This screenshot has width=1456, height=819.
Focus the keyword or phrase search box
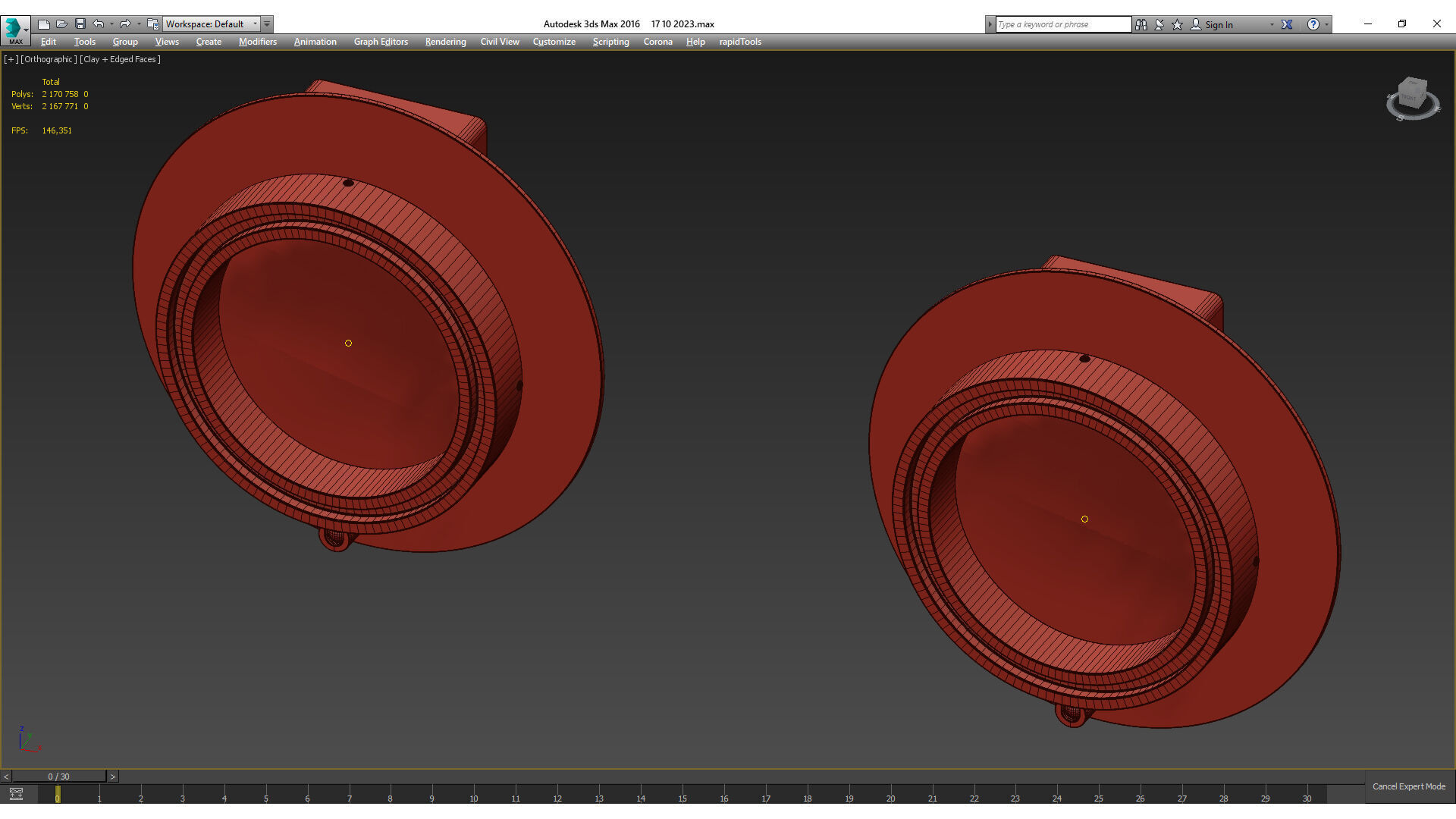(x=1063, y=24)
